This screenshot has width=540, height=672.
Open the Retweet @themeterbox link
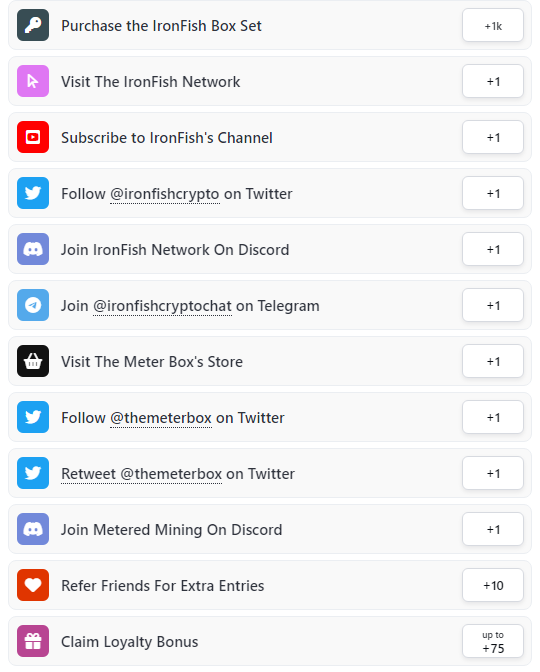click(x=141, y=474)
